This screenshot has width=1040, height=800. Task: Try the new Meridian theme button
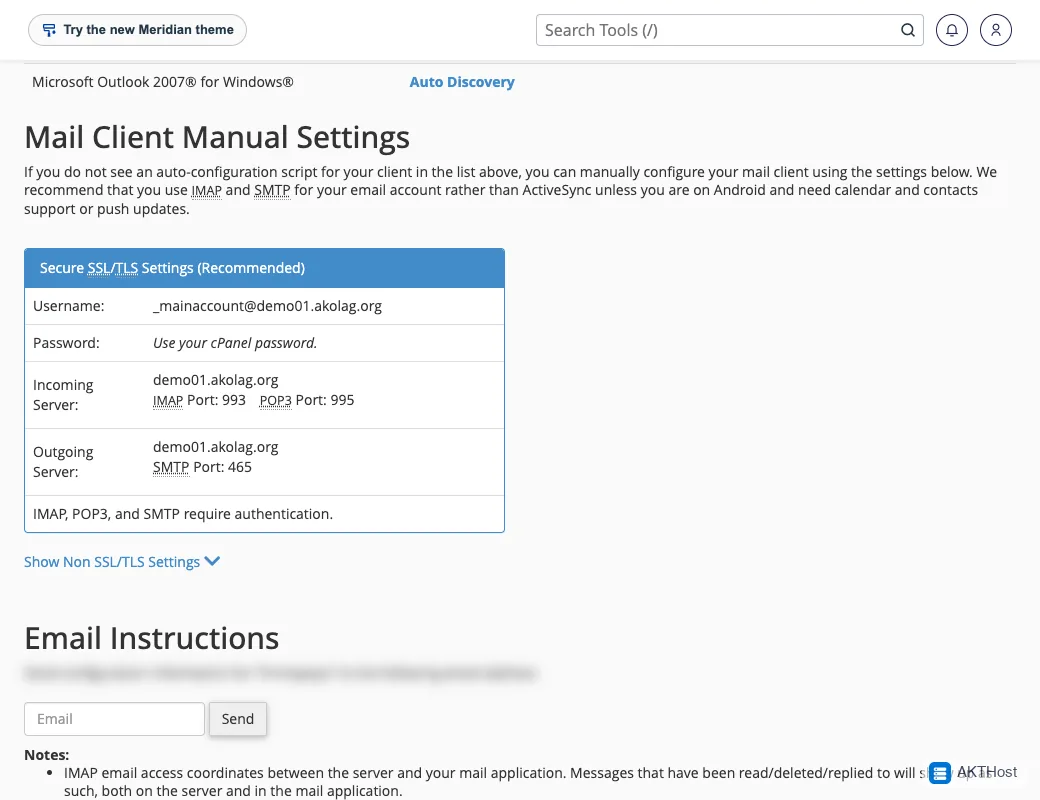pyautogui.click(x=137, y=30)
